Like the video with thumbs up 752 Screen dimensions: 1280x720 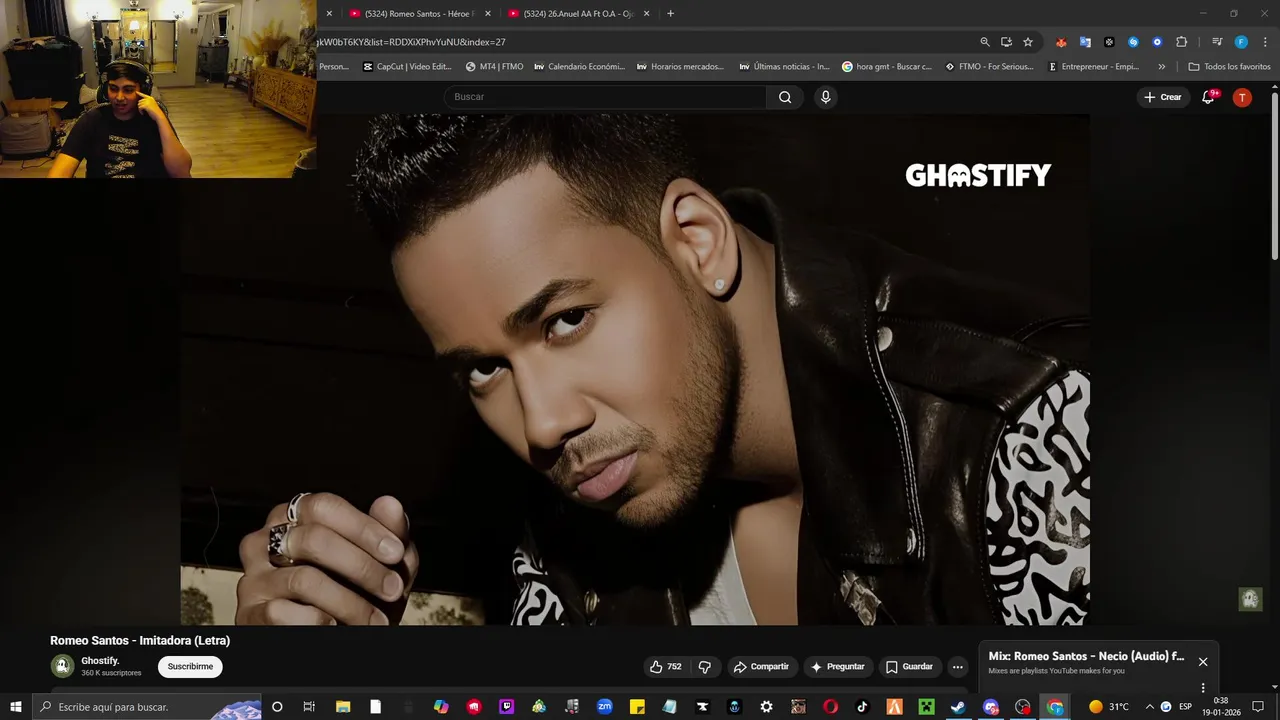click(665, 667)
